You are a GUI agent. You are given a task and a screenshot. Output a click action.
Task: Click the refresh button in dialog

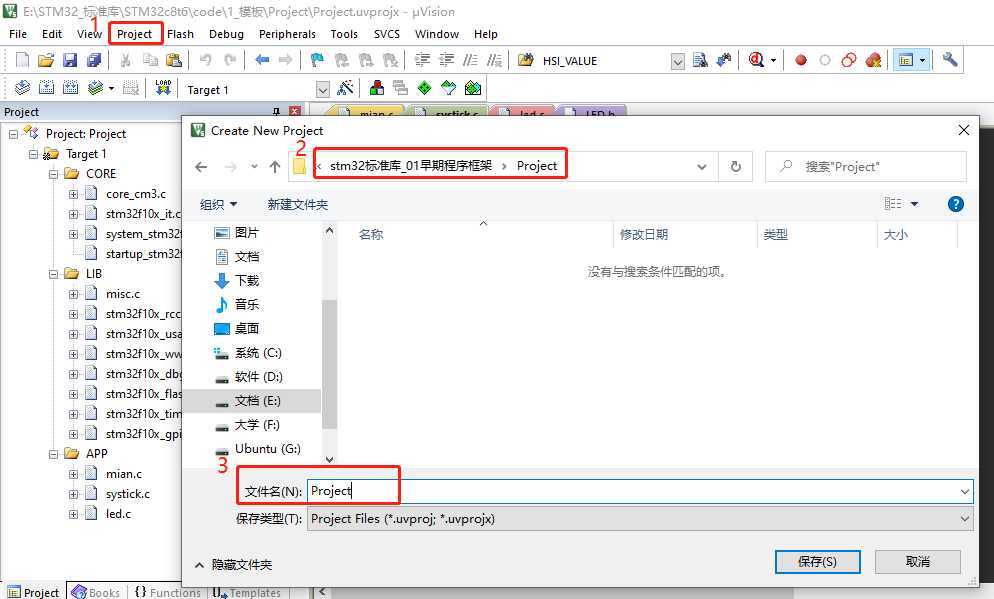pyautogui.click(x=735, y=167)
